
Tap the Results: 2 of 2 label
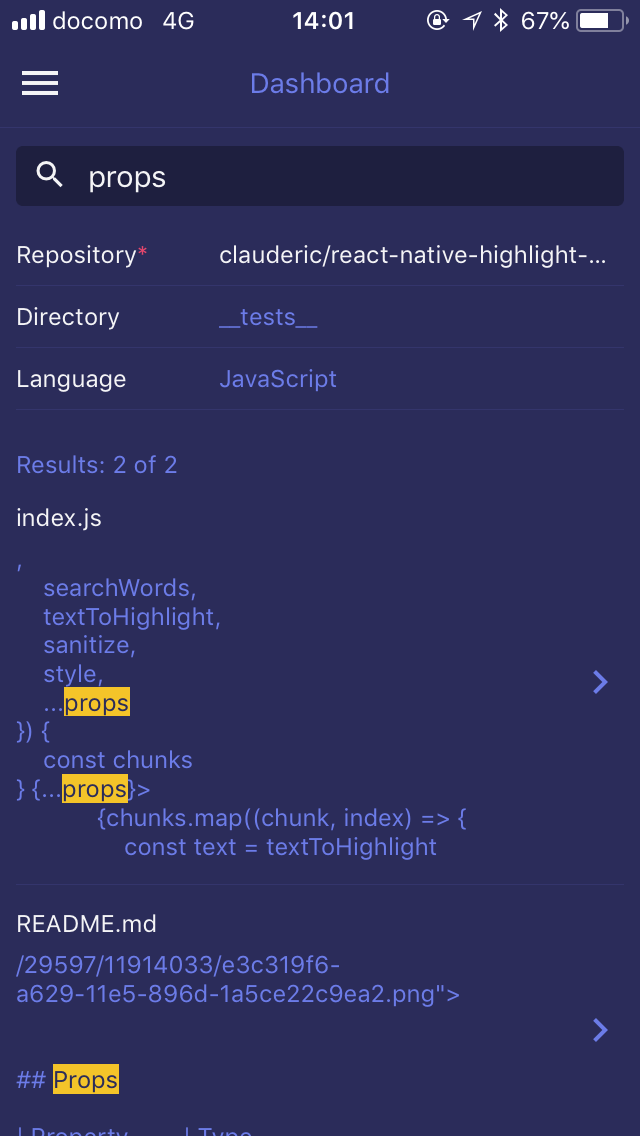[97, 465]
